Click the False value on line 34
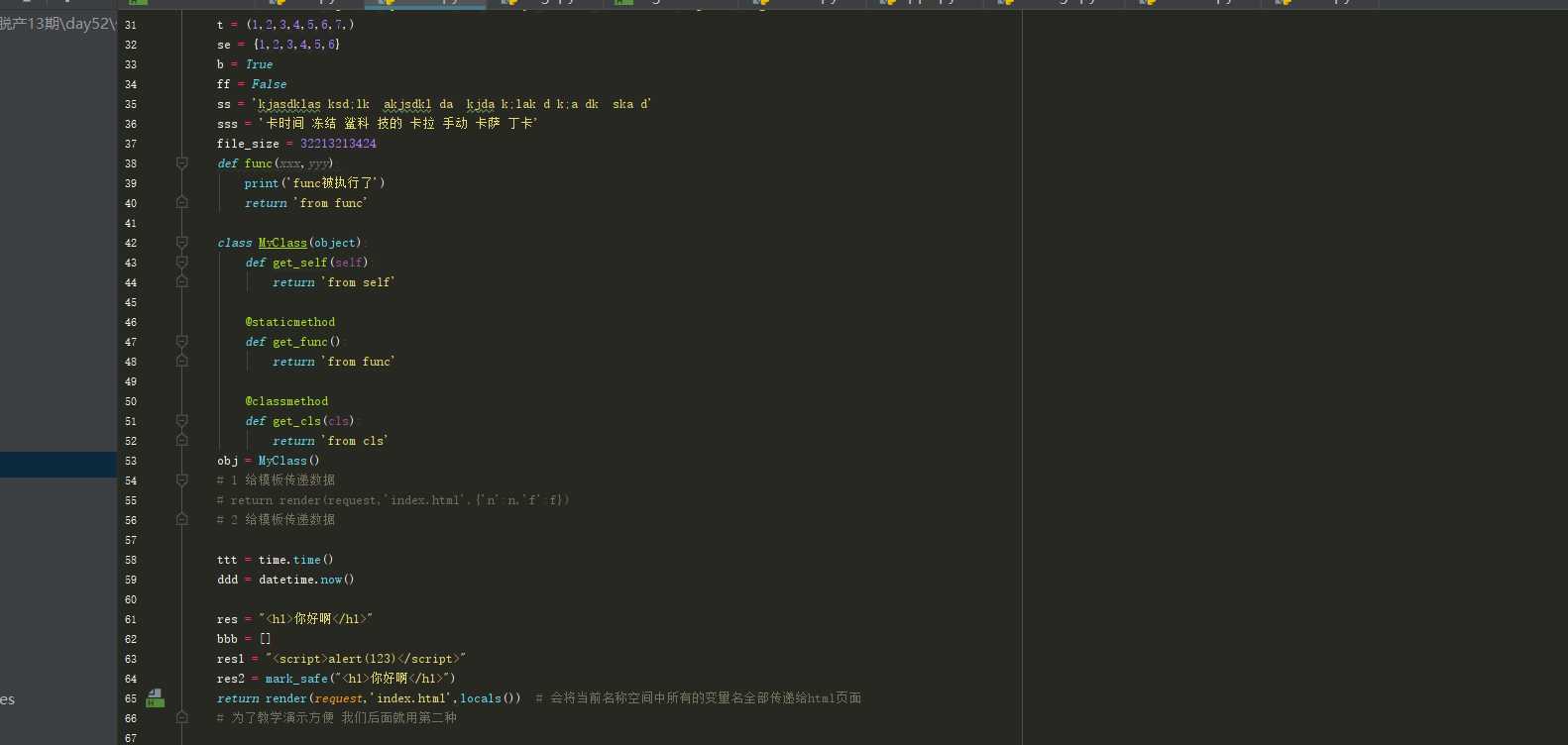Screen dimensions: 1568x745 [x=269, y=84]
